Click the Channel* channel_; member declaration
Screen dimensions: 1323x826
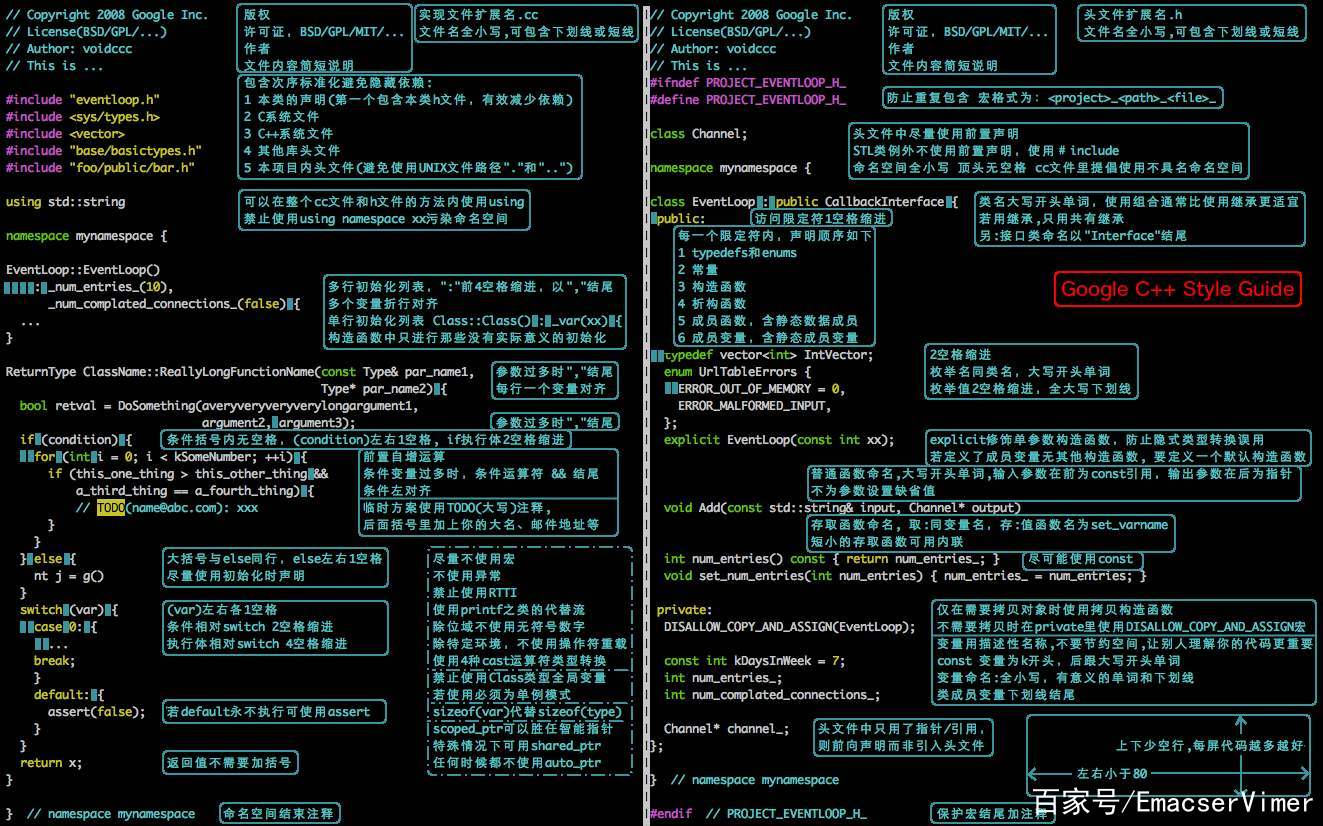(726, 729)
